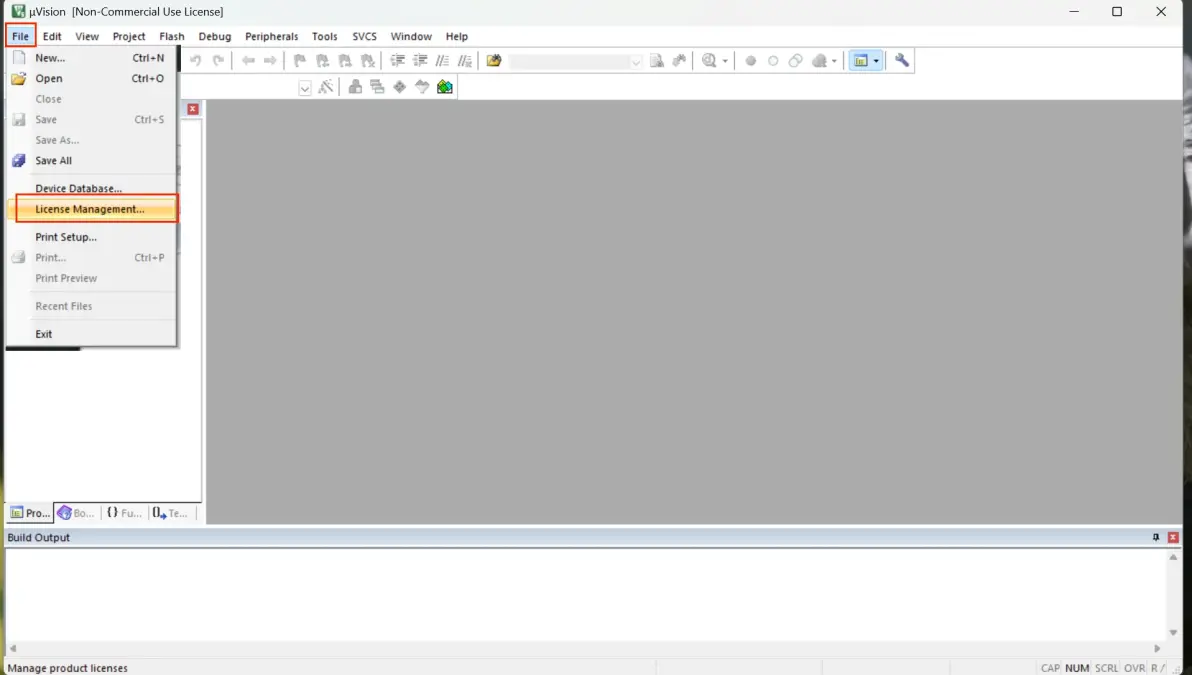Open Configuration via the wrench icon
Screen dimensions: 1192x675
[902, 61]
